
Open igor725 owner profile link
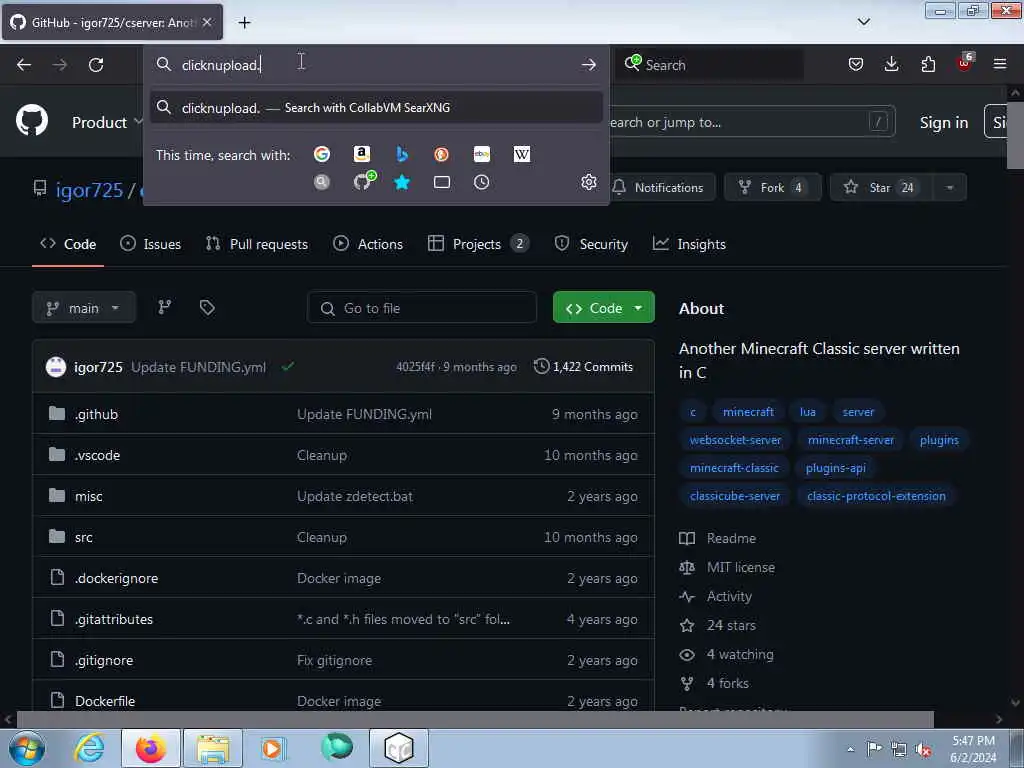[x=89, y=190]
